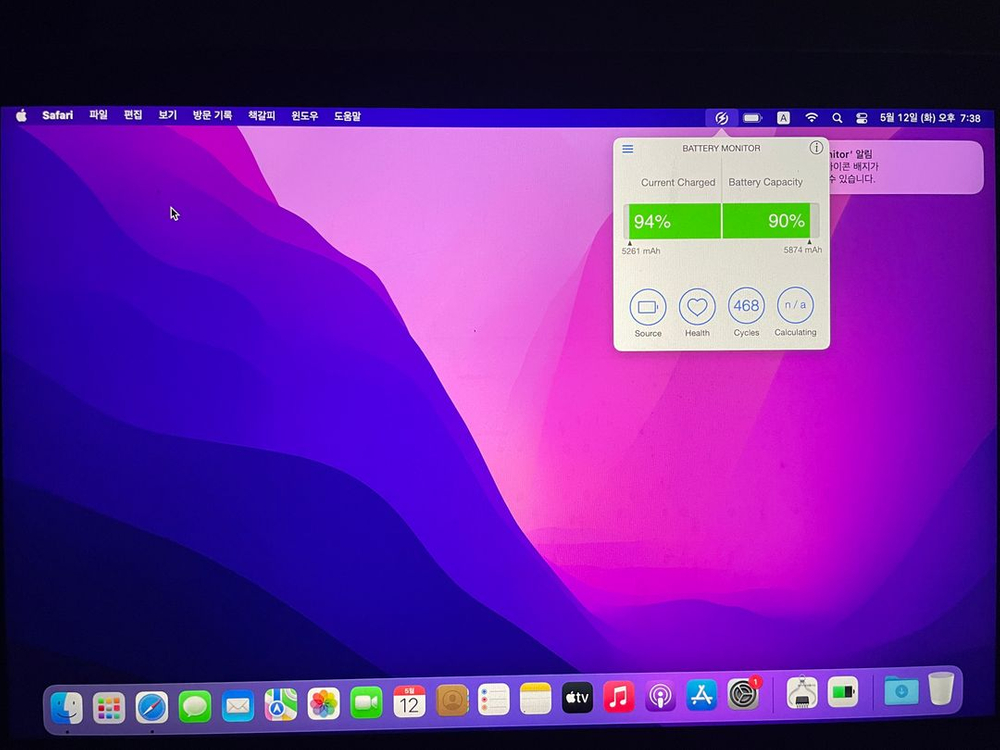The height and width of the screenshot is (750, 1000).
Task: Click the Health heart circle icon
Action: 697,307
